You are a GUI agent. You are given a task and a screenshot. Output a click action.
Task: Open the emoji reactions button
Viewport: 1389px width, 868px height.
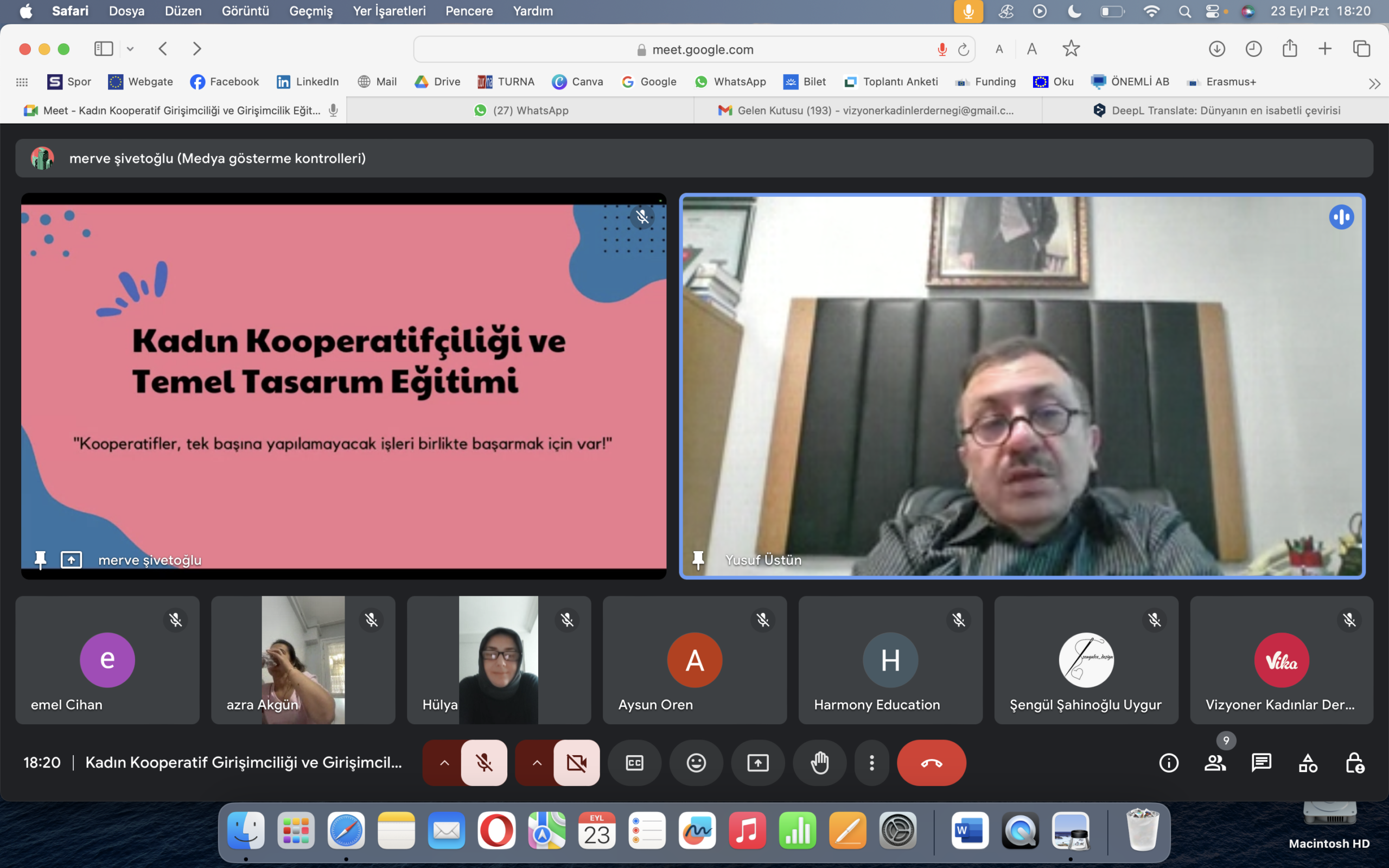(696, 763)
